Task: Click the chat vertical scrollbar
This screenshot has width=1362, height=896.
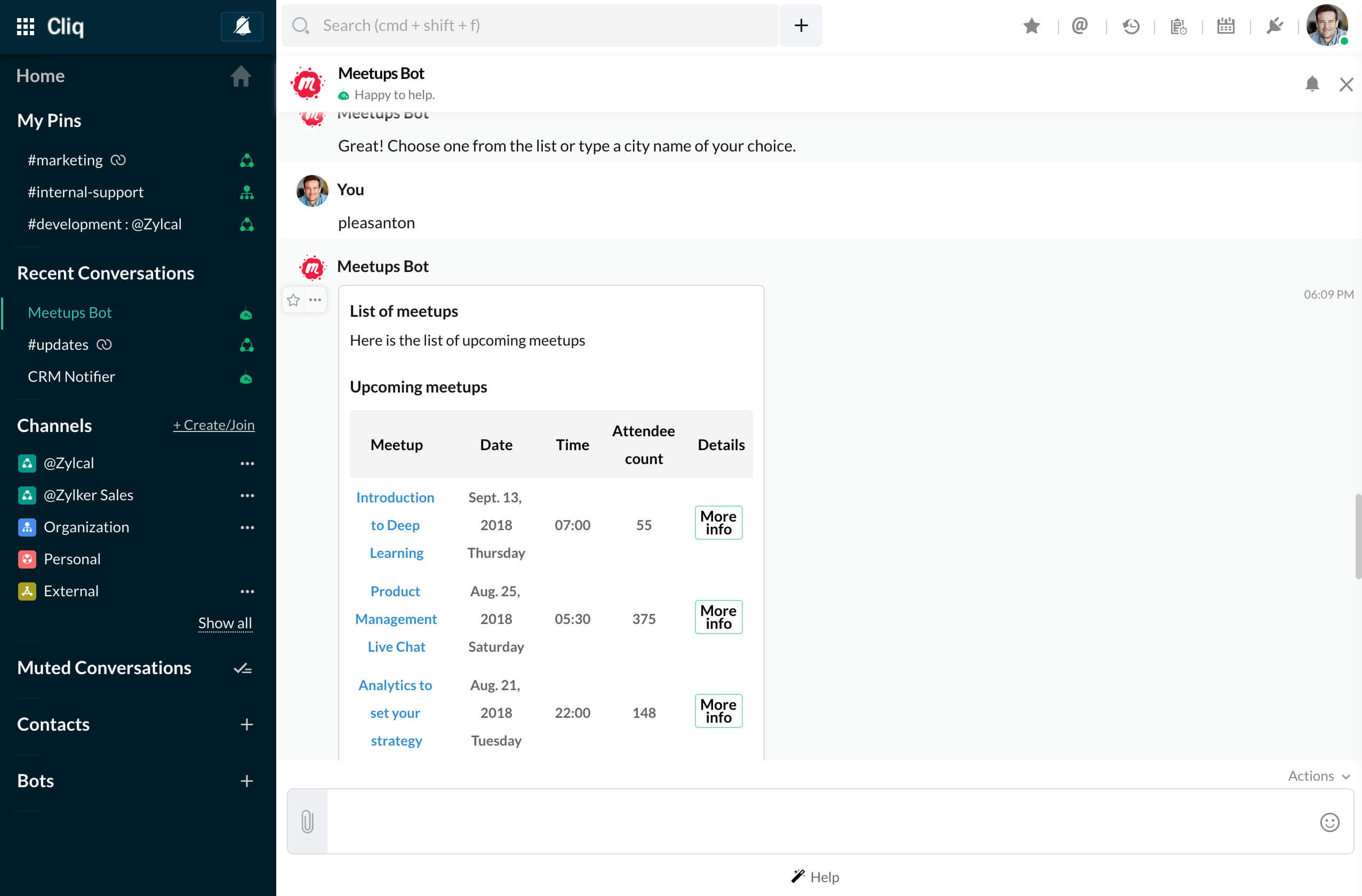Action: tap(1358, 537)
